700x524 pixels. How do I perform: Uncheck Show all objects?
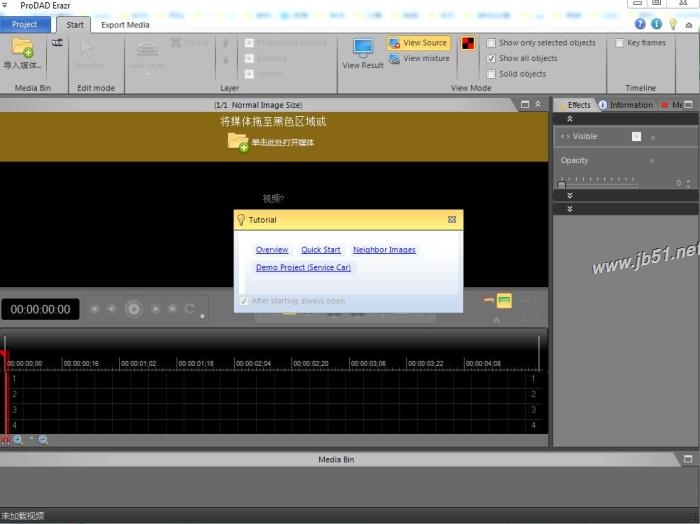491,58
